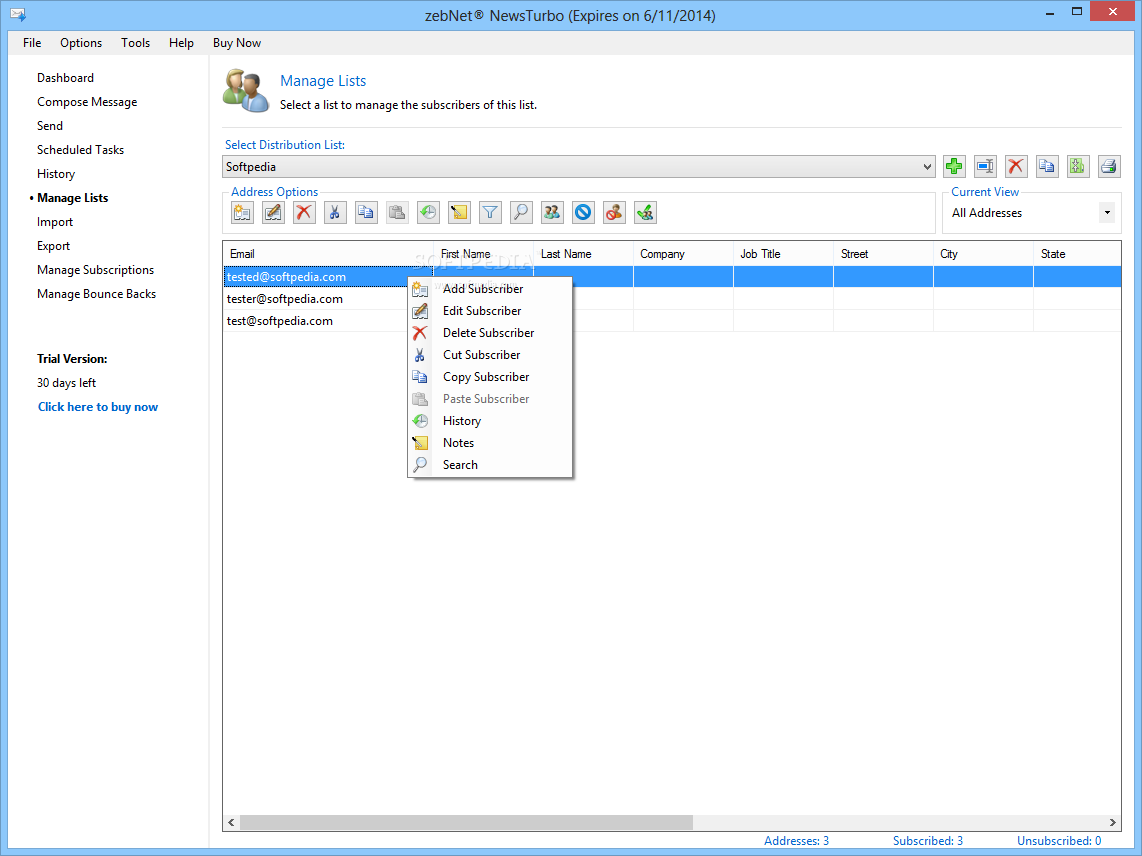
Task: Click the delete distribution list red X icon
Action: tap(1016, 166)
